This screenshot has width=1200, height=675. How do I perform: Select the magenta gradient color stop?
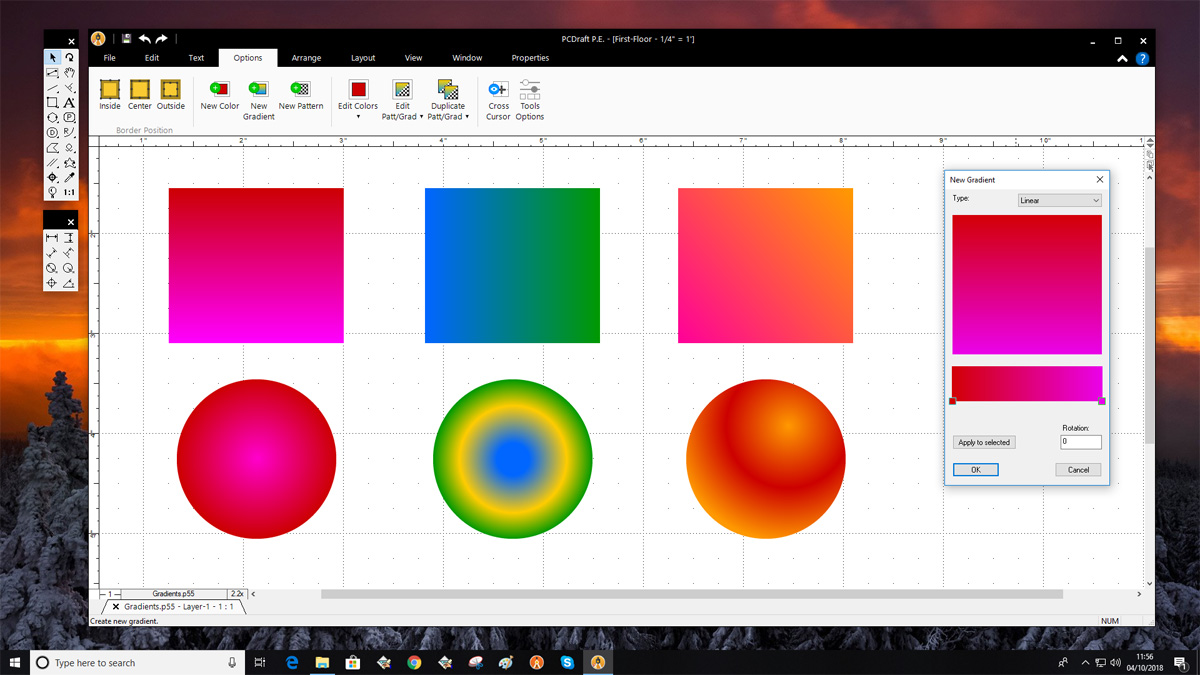1101,401
